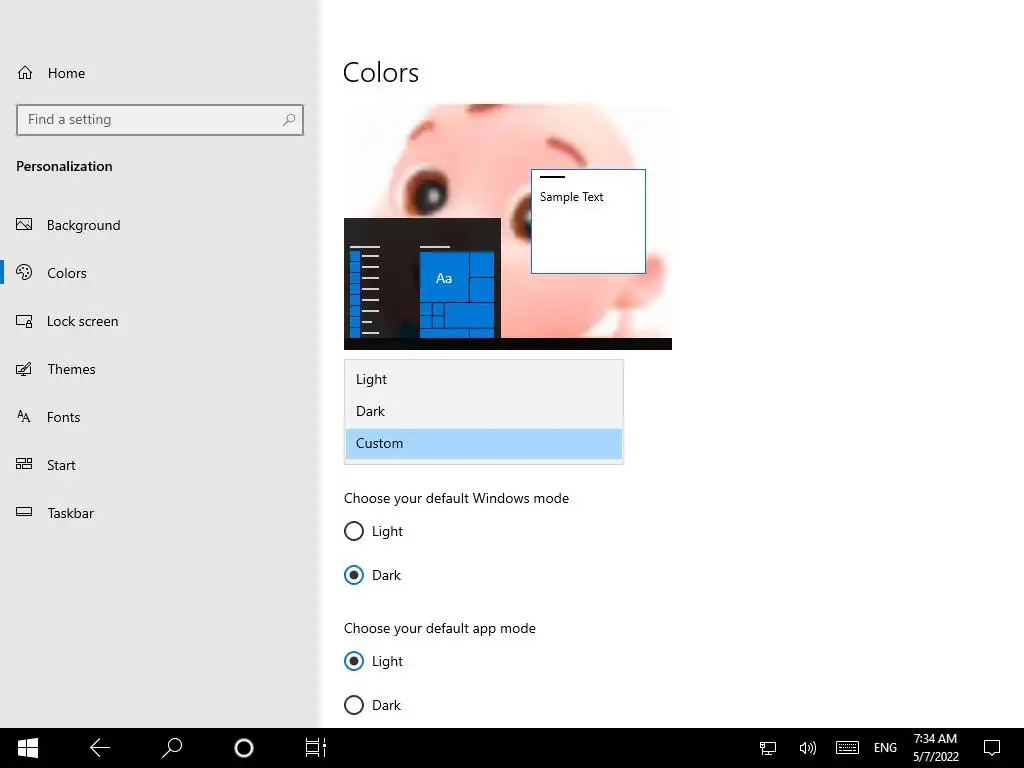Open Cortana circle on taskbar

244,748
